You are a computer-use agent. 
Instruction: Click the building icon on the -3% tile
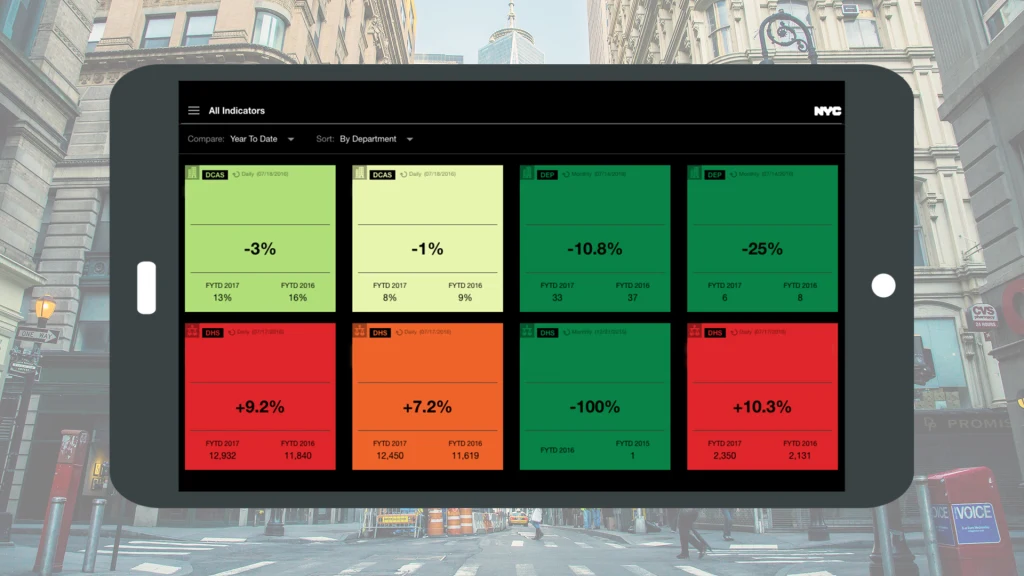(192, 174)
